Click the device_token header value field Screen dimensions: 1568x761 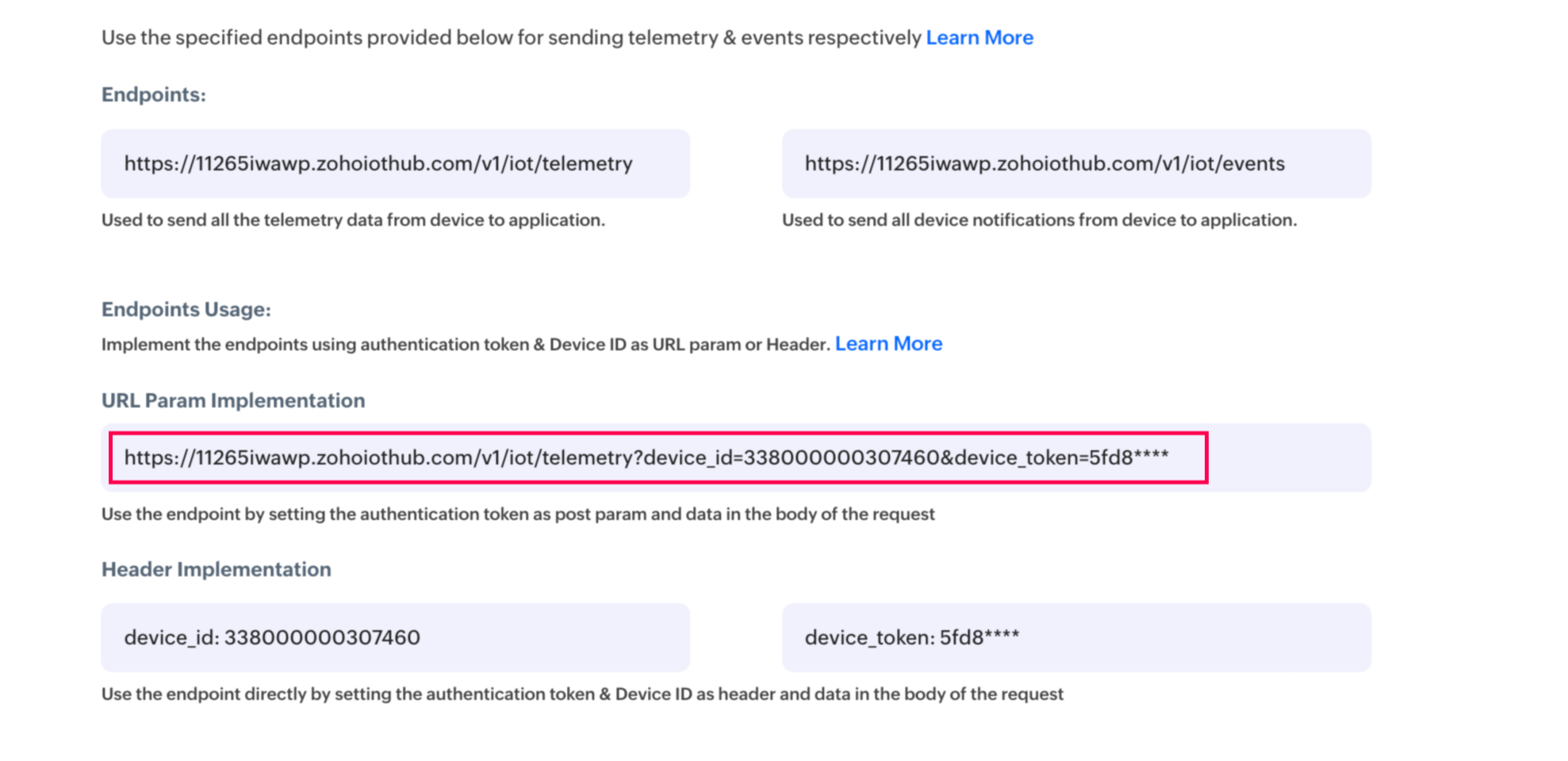pyautogui.click(x=1075, y=638)
